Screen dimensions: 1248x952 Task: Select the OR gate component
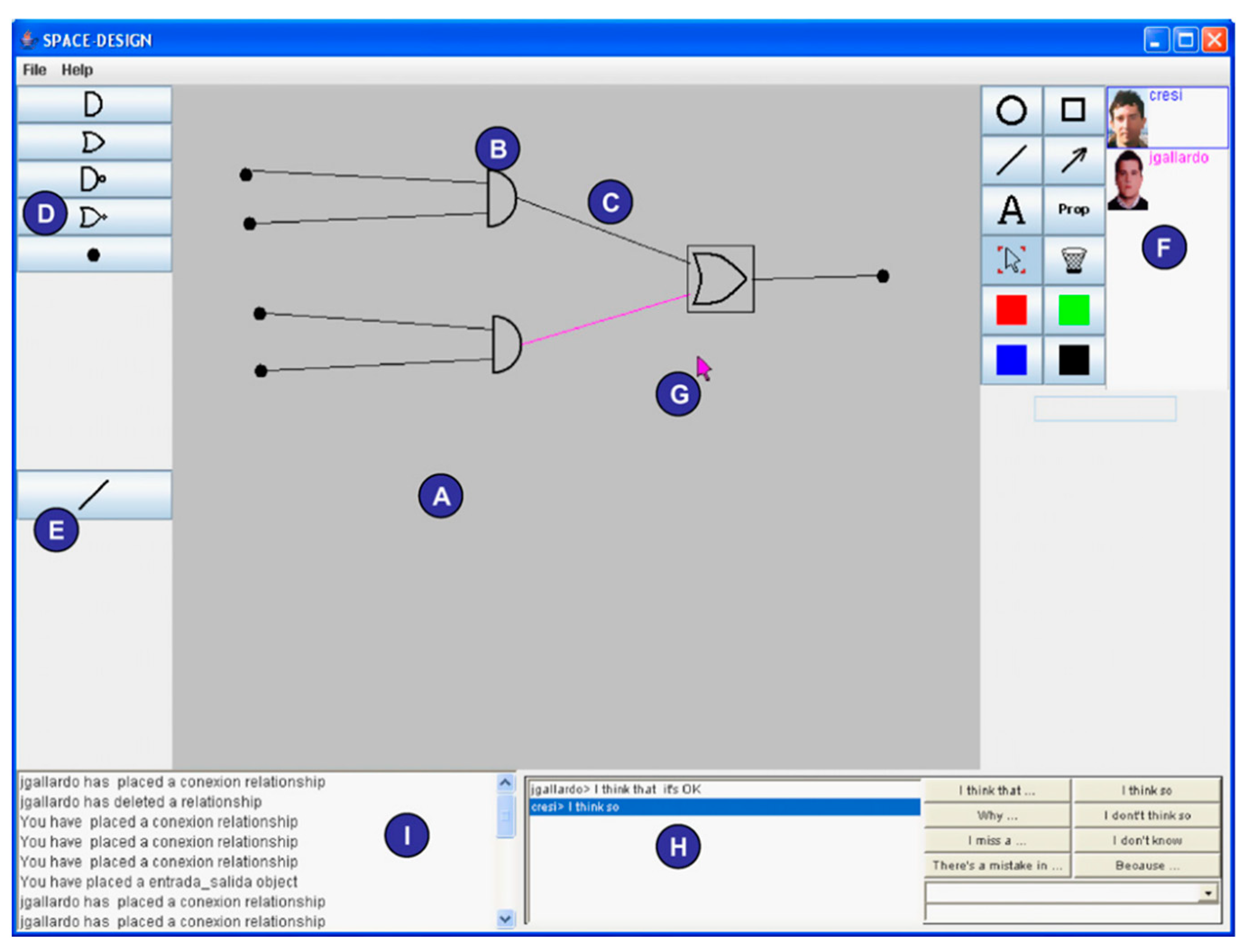93,142
